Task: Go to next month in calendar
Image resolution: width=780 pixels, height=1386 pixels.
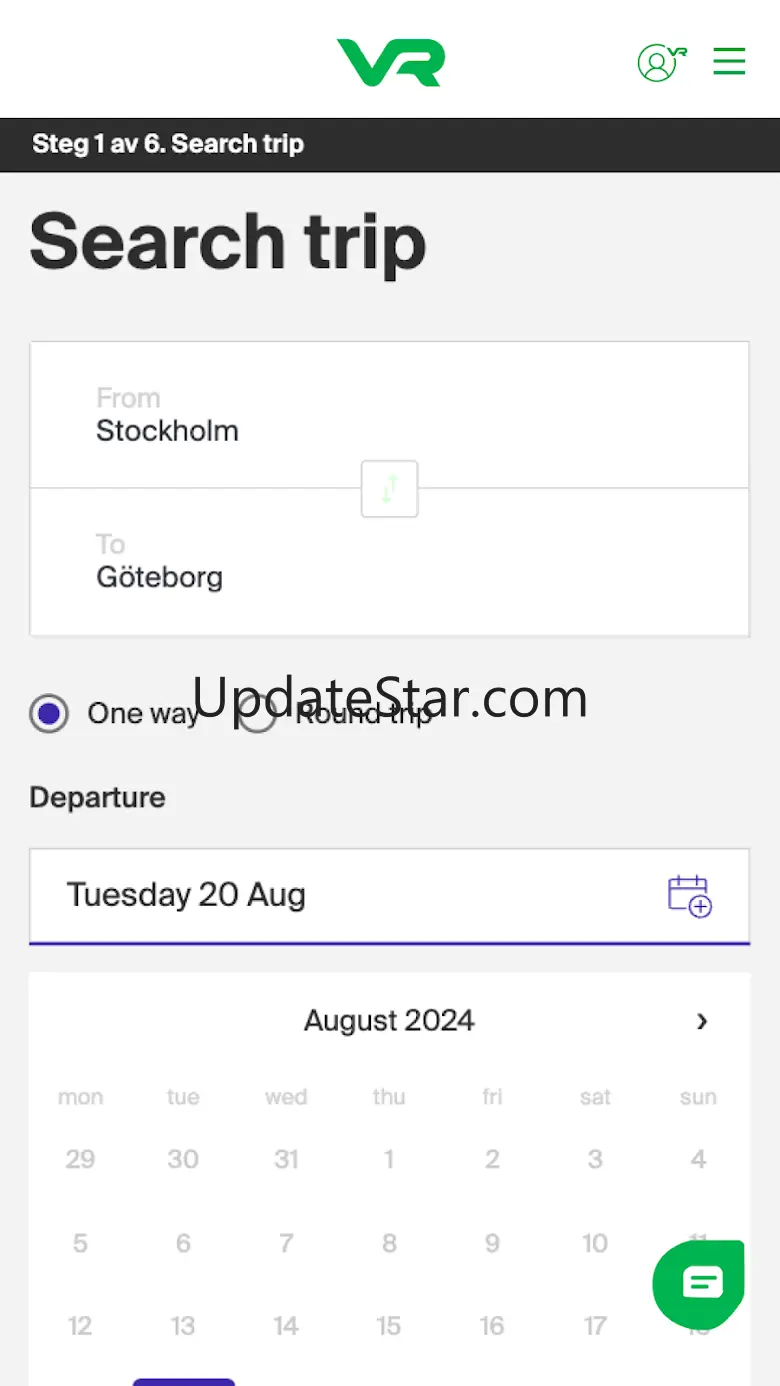Action: click(x=702, y=1021)
